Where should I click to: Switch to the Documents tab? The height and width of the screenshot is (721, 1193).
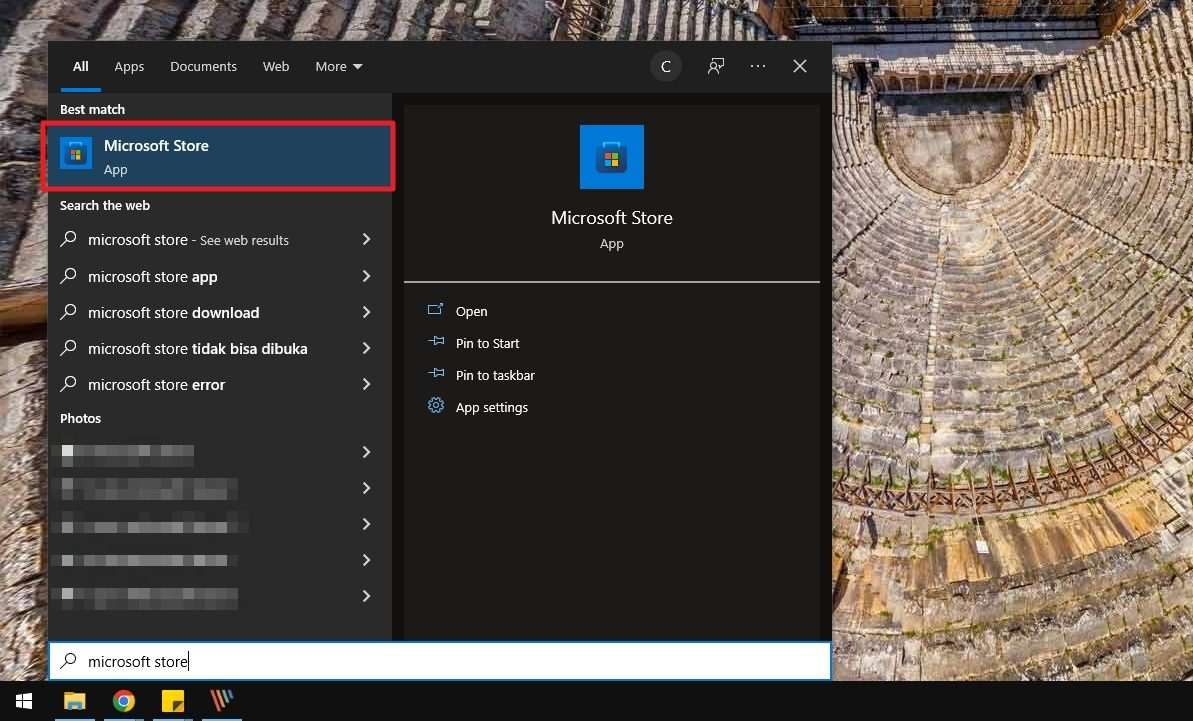[x=203, y=66]
